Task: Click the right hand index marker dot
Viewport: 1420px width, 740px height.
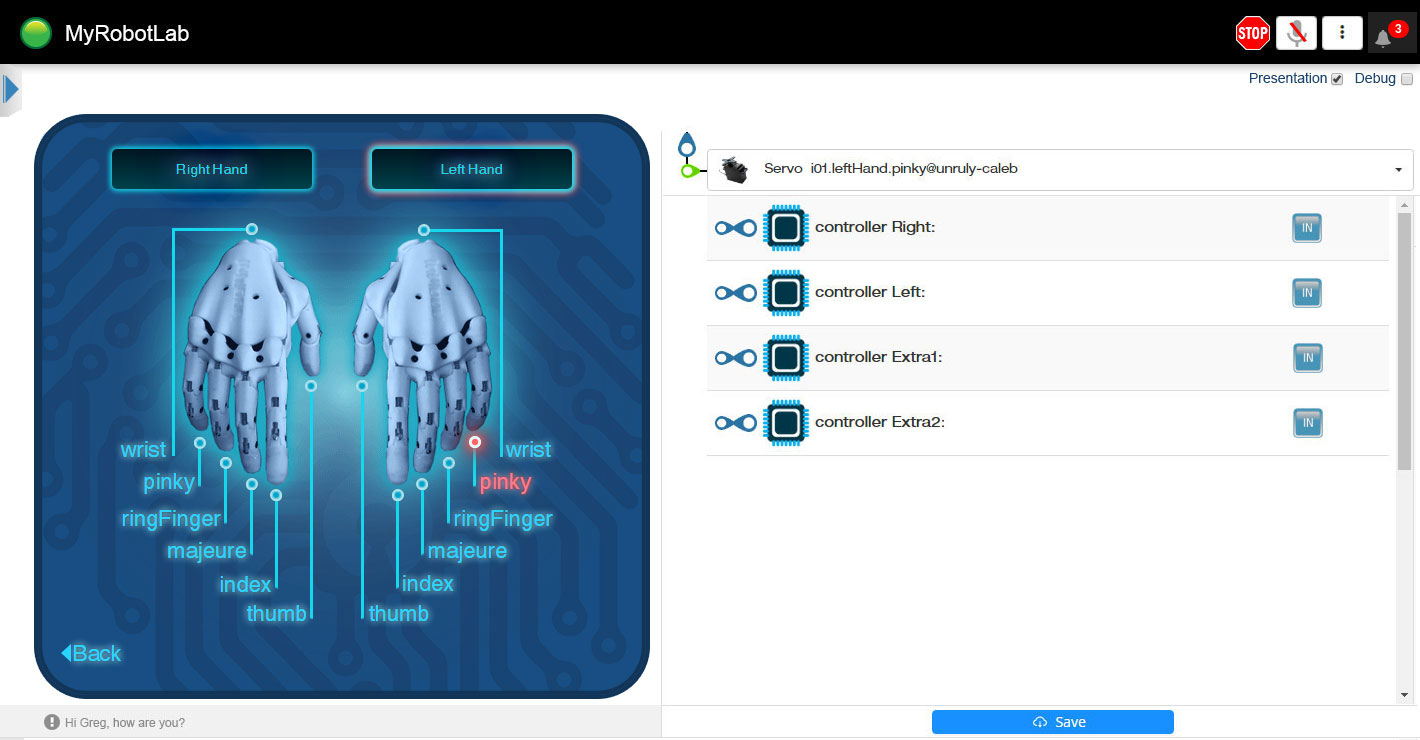Action: point(276,495)
